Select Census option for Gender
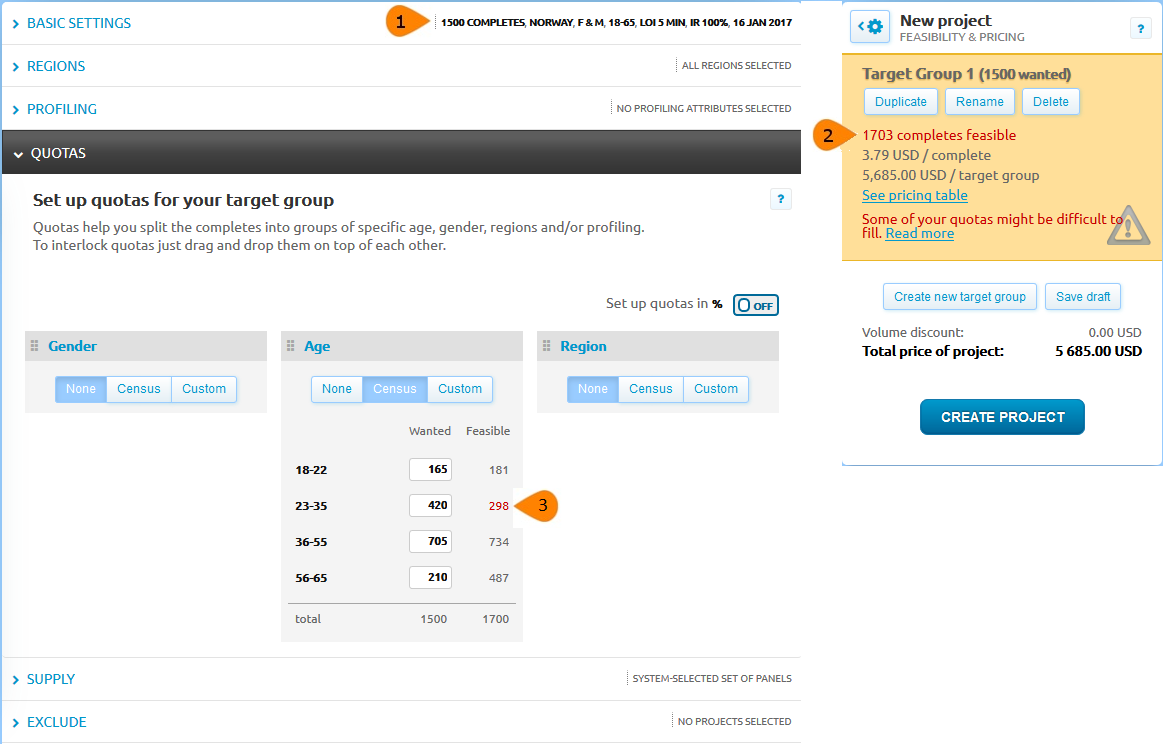Screen dimensions: 1163x744 pos(138,389)
